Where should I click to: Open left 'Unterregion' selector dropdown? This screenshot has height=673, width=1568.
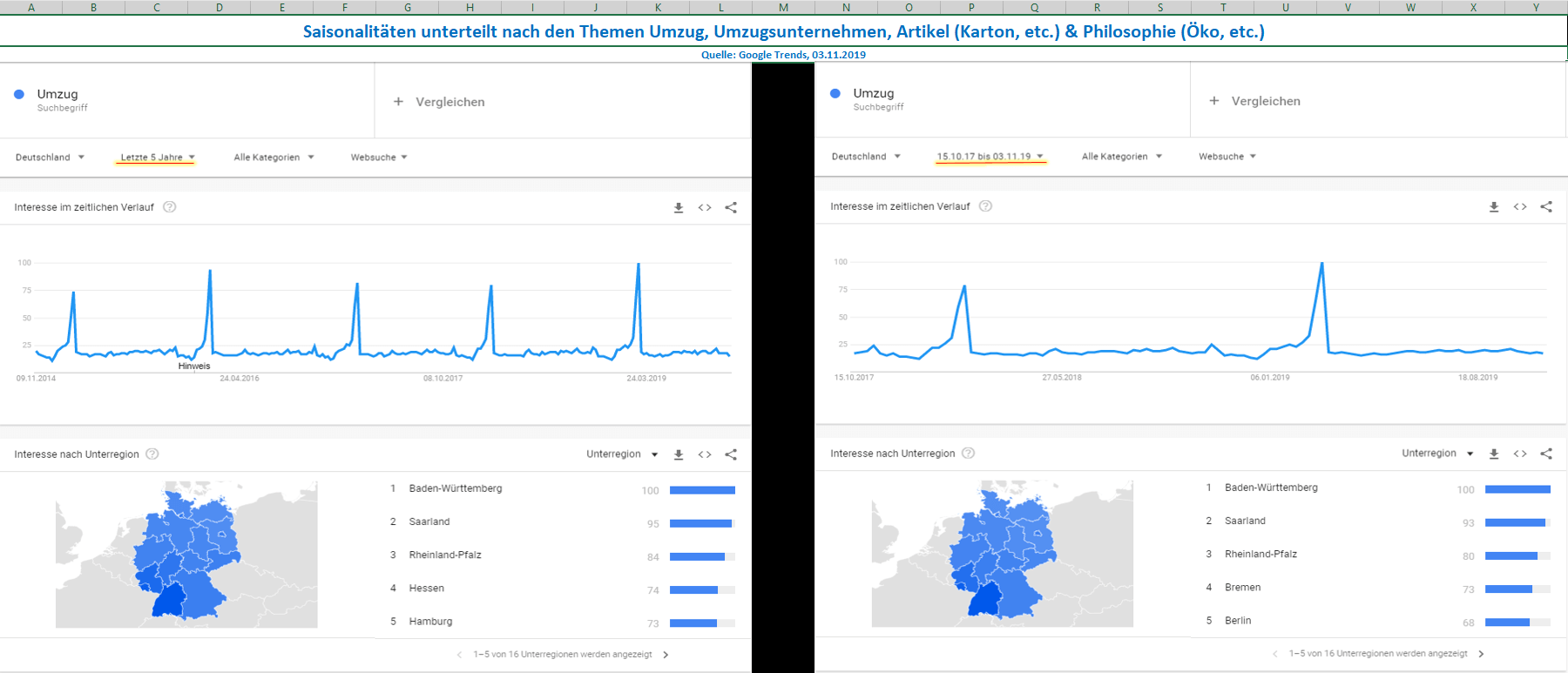click(x=622, y=454)
